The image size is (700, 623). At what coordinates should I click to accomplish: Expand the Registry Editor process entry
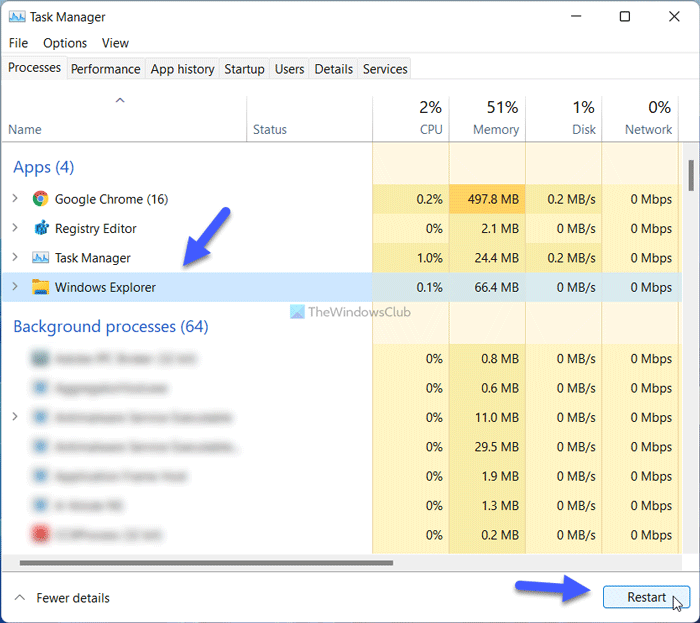tap(15, 228)
